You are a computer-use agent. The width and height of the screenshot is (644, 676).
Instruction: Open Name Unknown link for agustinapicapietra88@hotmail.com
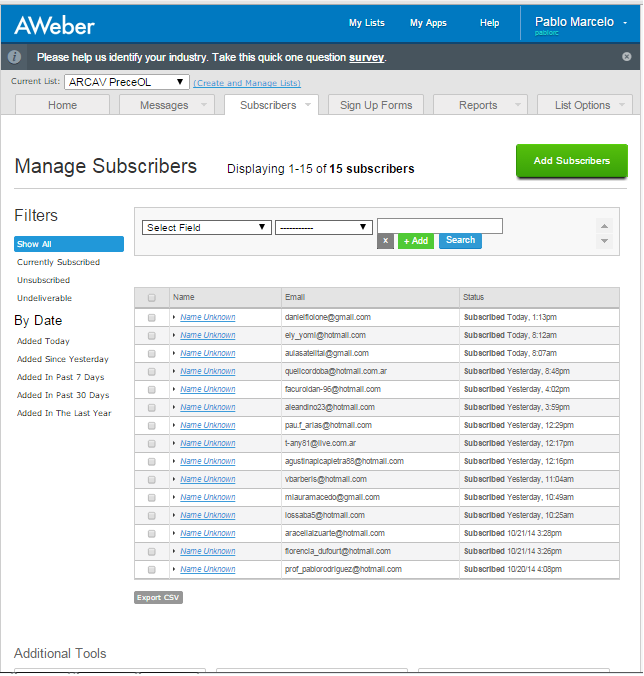point(208,461)
